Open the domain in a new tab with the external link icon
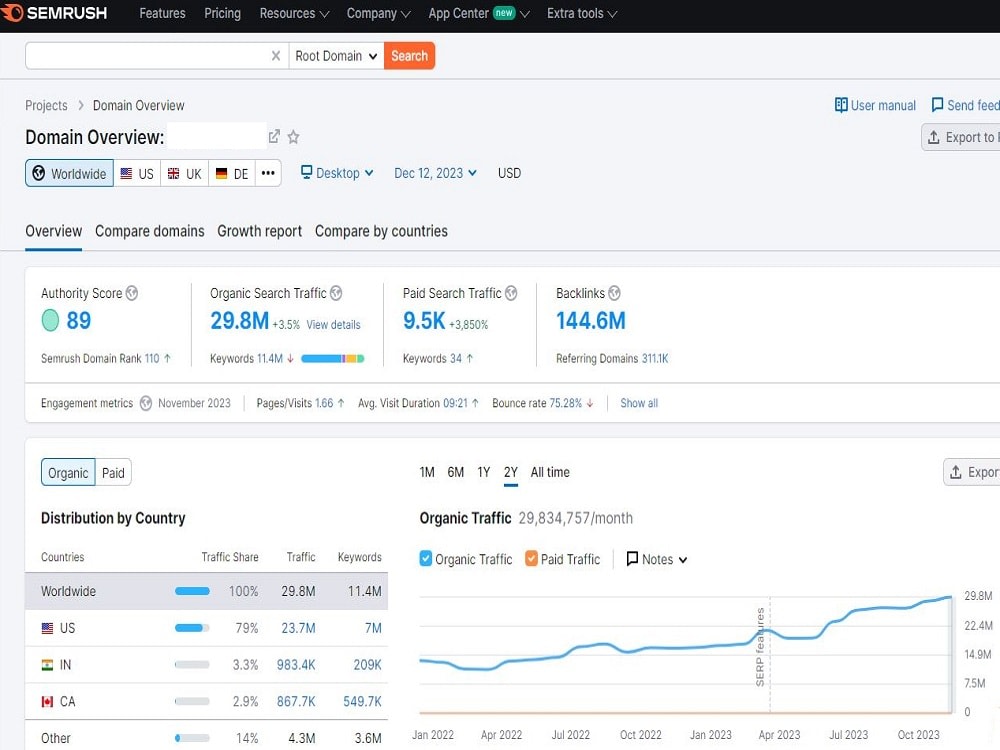Image resolution: width=1000 pixels, height=750 pixels. [274, 136]
